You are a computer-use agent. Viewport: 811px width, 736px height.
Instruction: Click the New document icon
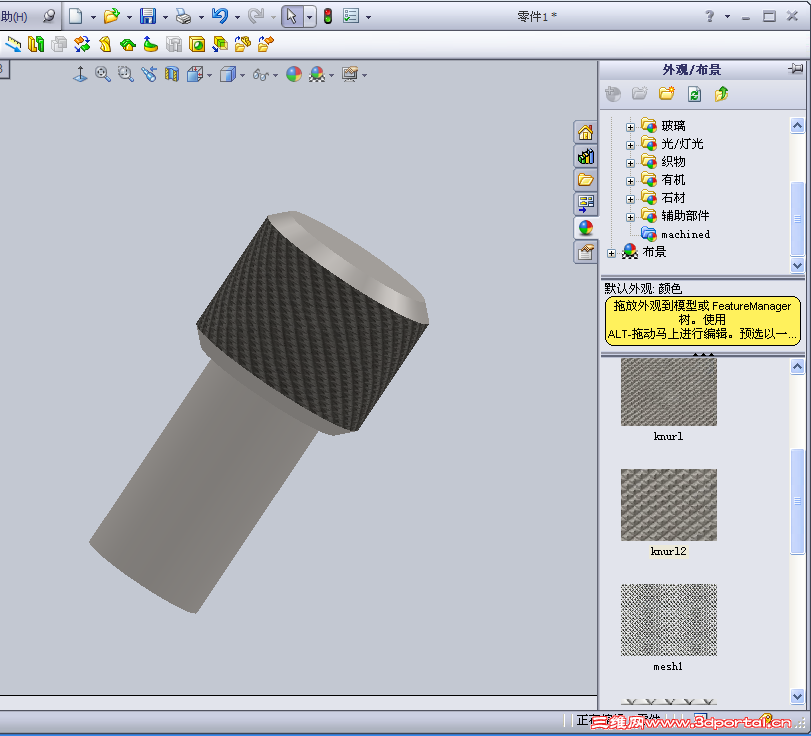click(76, 16)
